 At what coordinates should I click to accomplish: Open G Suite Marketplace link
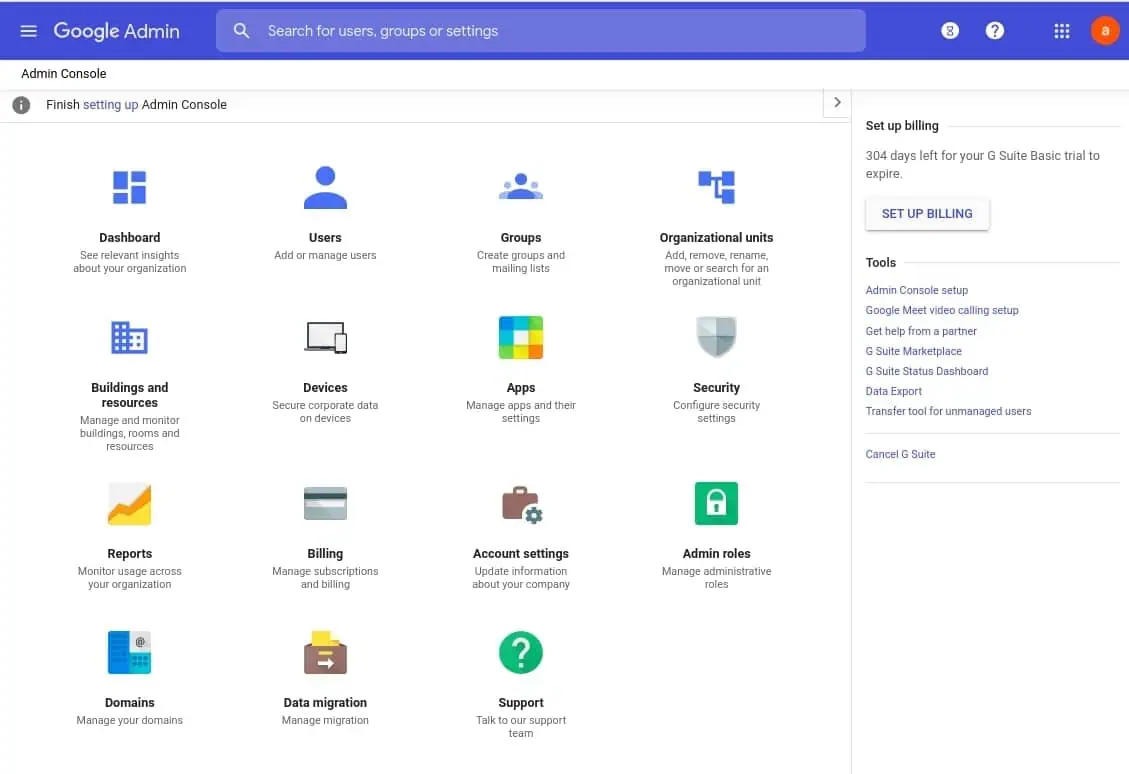pos(914,351)
